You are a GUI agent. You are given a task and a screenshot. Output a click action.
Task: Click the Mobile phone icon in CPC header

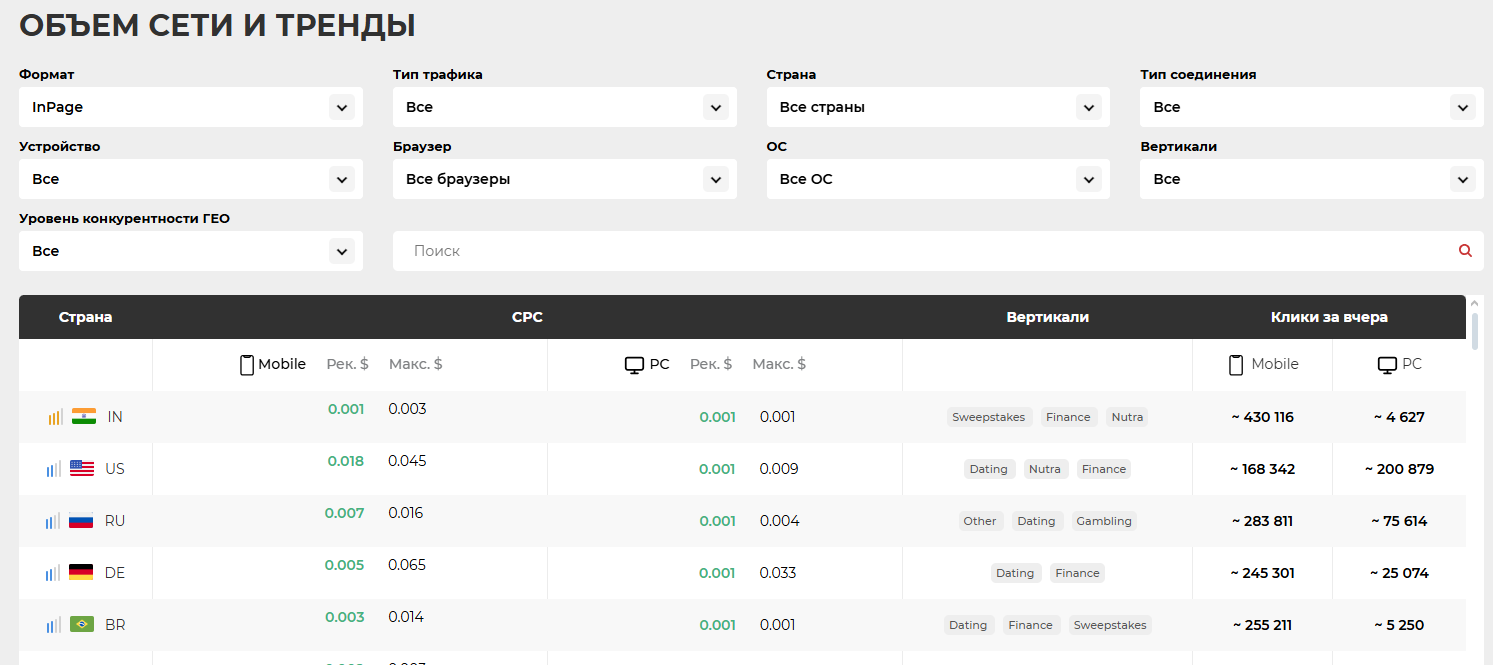(x=247, y=365)
